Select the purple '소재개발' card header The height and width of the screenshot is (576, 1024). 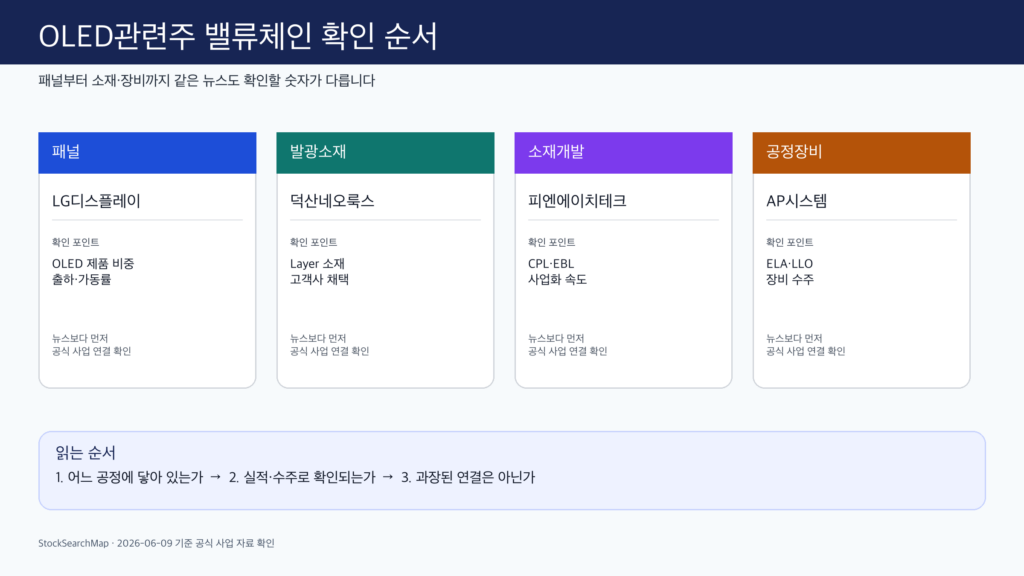pos(623,153)
